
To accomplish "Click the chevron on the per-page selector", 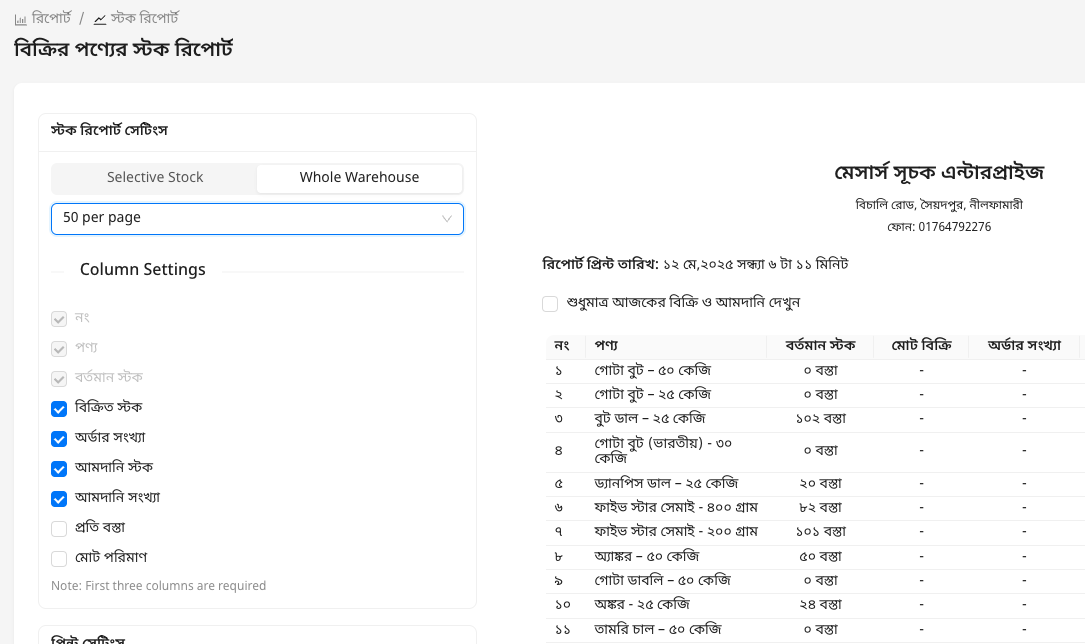I will (x=446, y=219).
